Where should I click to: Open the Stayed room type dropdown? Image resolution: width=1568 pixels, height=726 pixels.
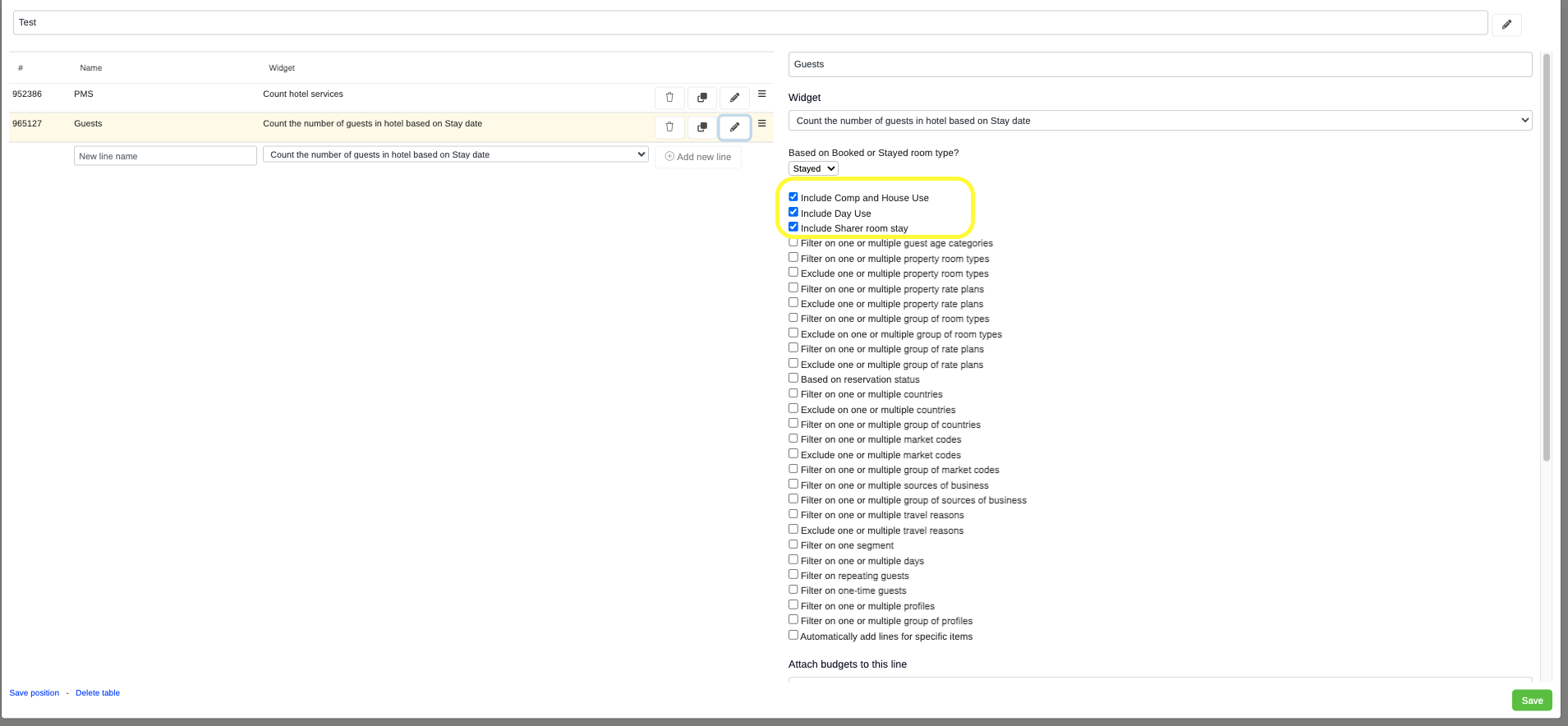tap(813, 168)
